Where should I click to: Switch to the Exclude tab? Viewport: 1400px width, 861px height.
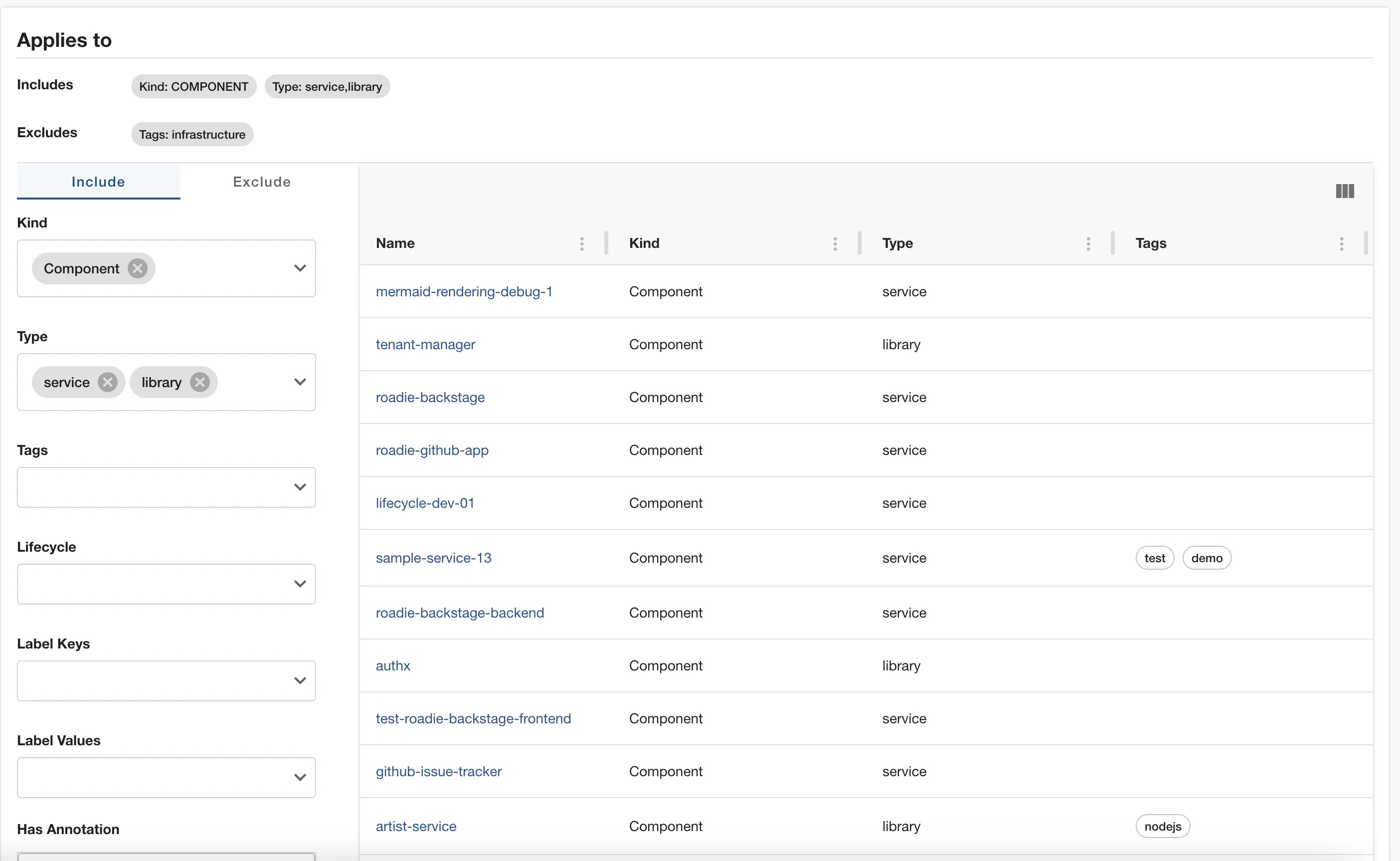pos(261,181)
